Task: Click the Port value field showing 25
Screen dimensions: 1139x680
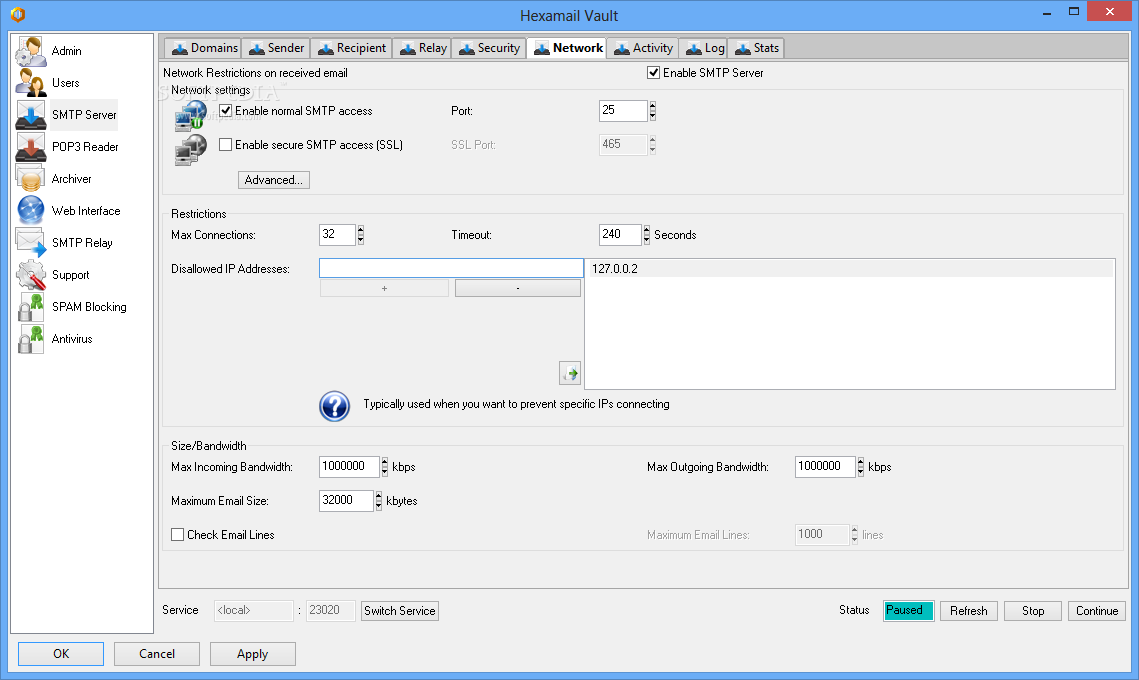Action: [x=623, y=110]
